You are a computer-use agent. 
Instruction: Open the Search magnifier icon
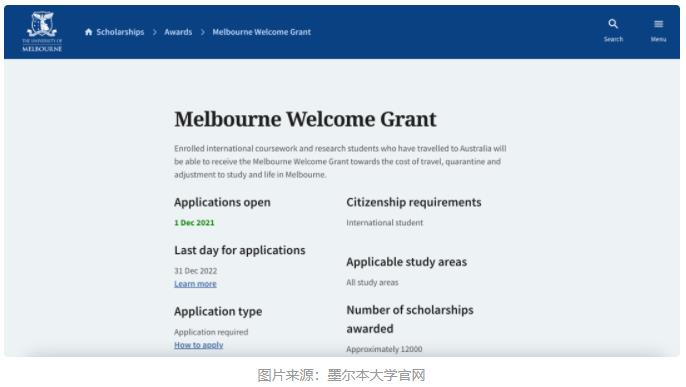[613, 24]
